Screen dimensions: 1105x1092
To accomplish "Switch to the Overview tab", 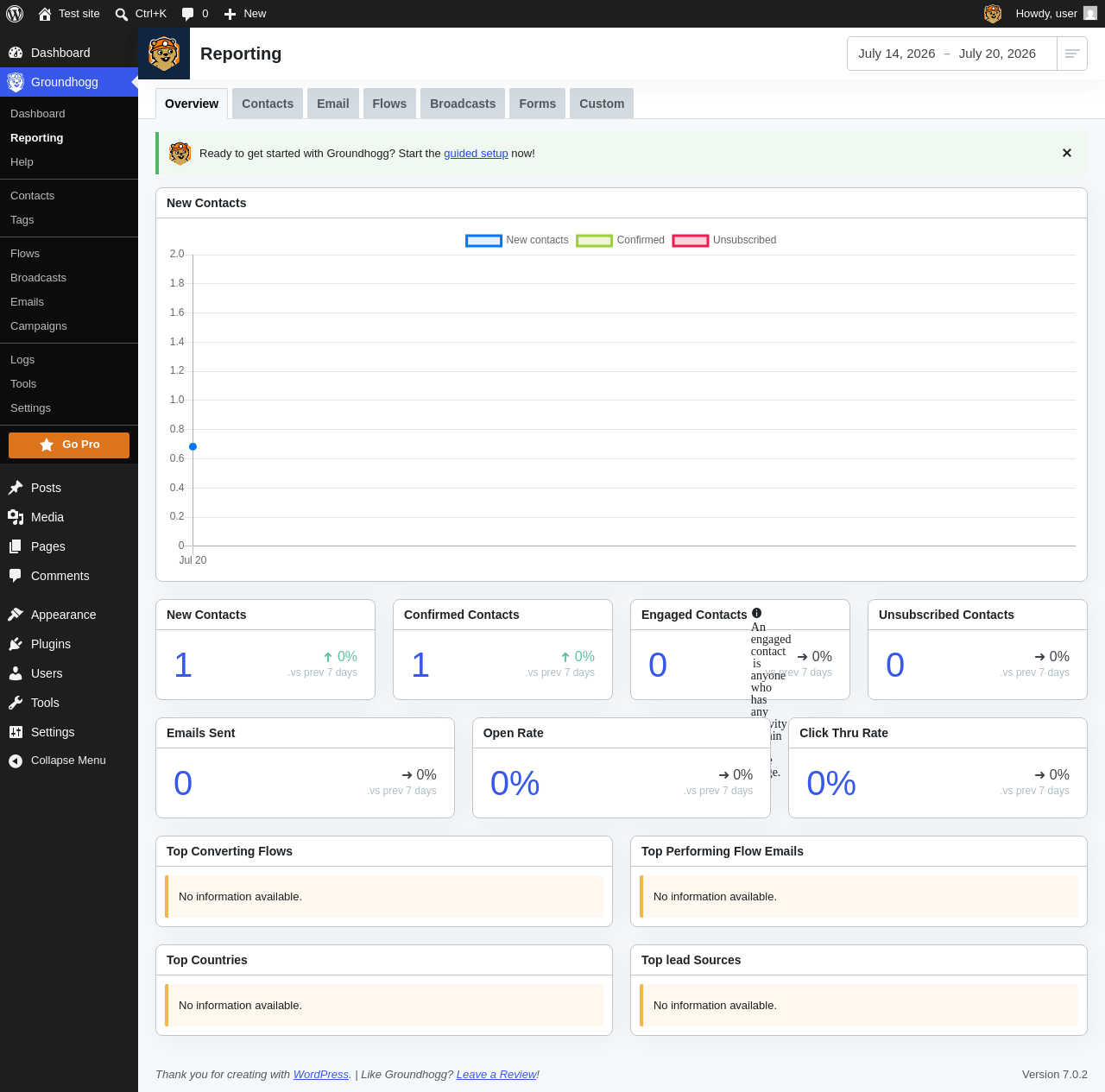I will 192,104.
